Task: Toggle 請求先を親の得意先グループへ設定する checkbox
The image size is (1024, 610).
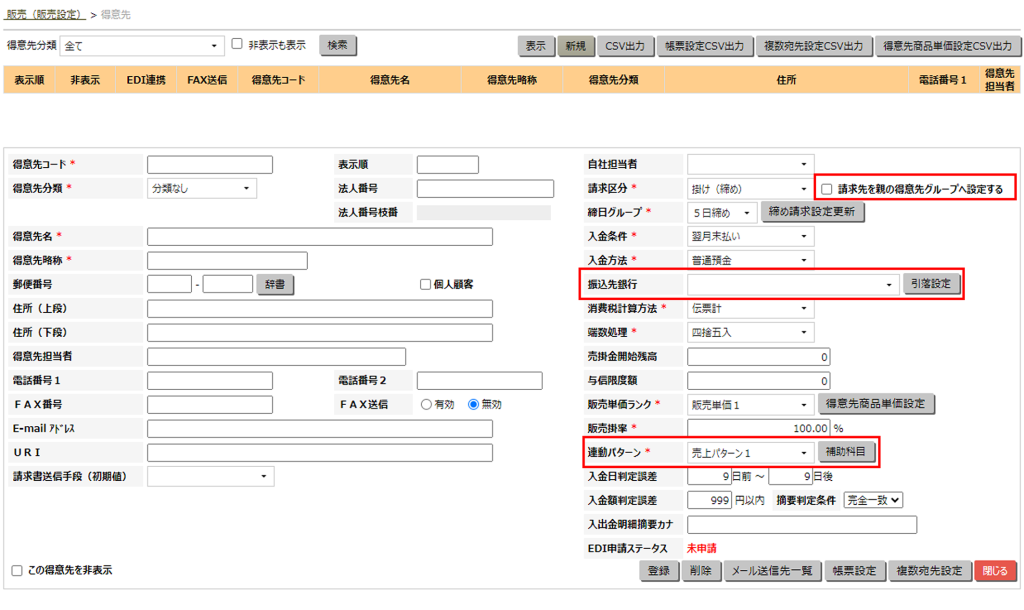Action: point(827,189)
